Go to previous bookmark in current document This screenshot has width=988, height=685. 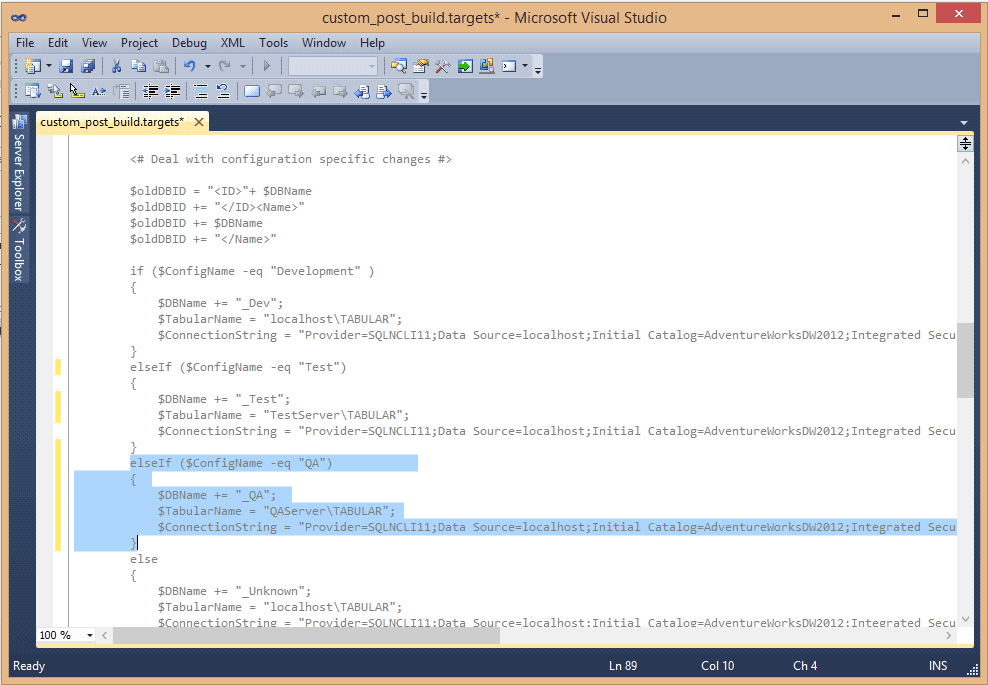coord(362,91)
